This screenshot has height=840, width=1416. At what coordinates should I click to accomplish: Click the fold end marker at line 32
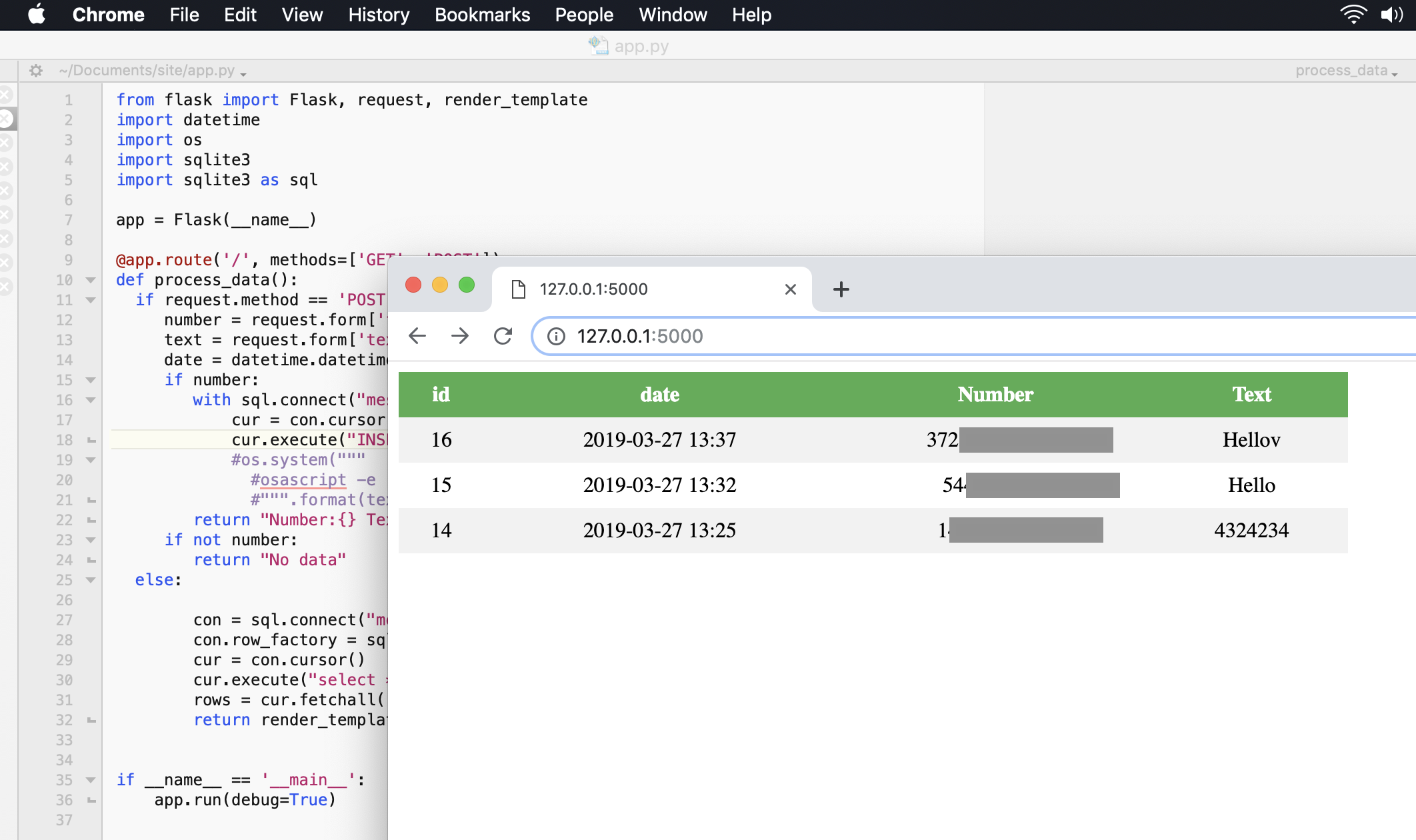(x=91, y=720)
